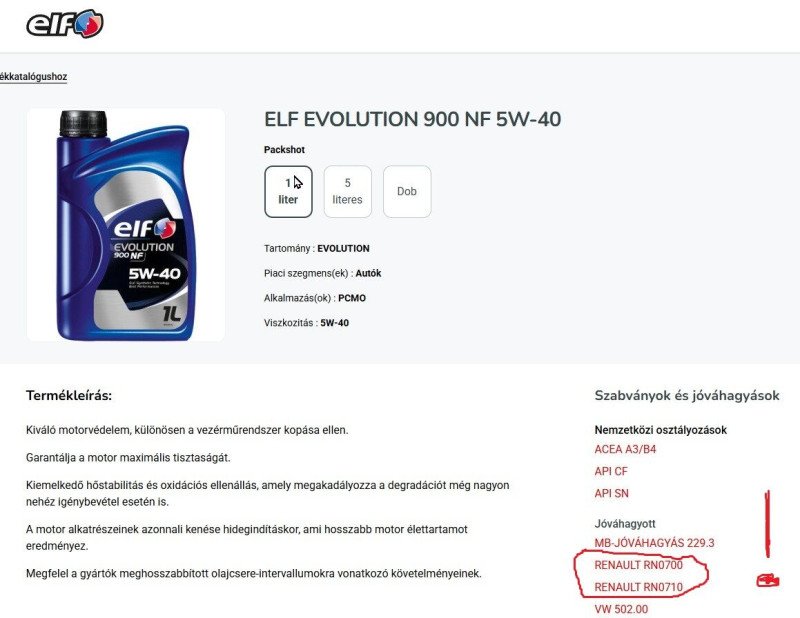800x618 pixels.
Task: Open the RENAULT RN0700 approval link
Action: pyautogui.click(x=638, y=565)
